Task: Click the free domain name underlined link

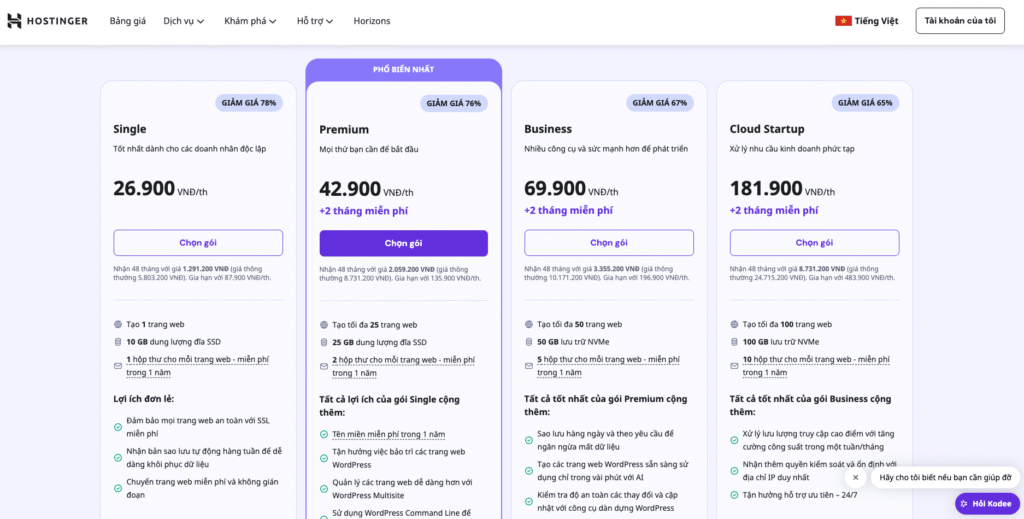Action: [388, 434]
